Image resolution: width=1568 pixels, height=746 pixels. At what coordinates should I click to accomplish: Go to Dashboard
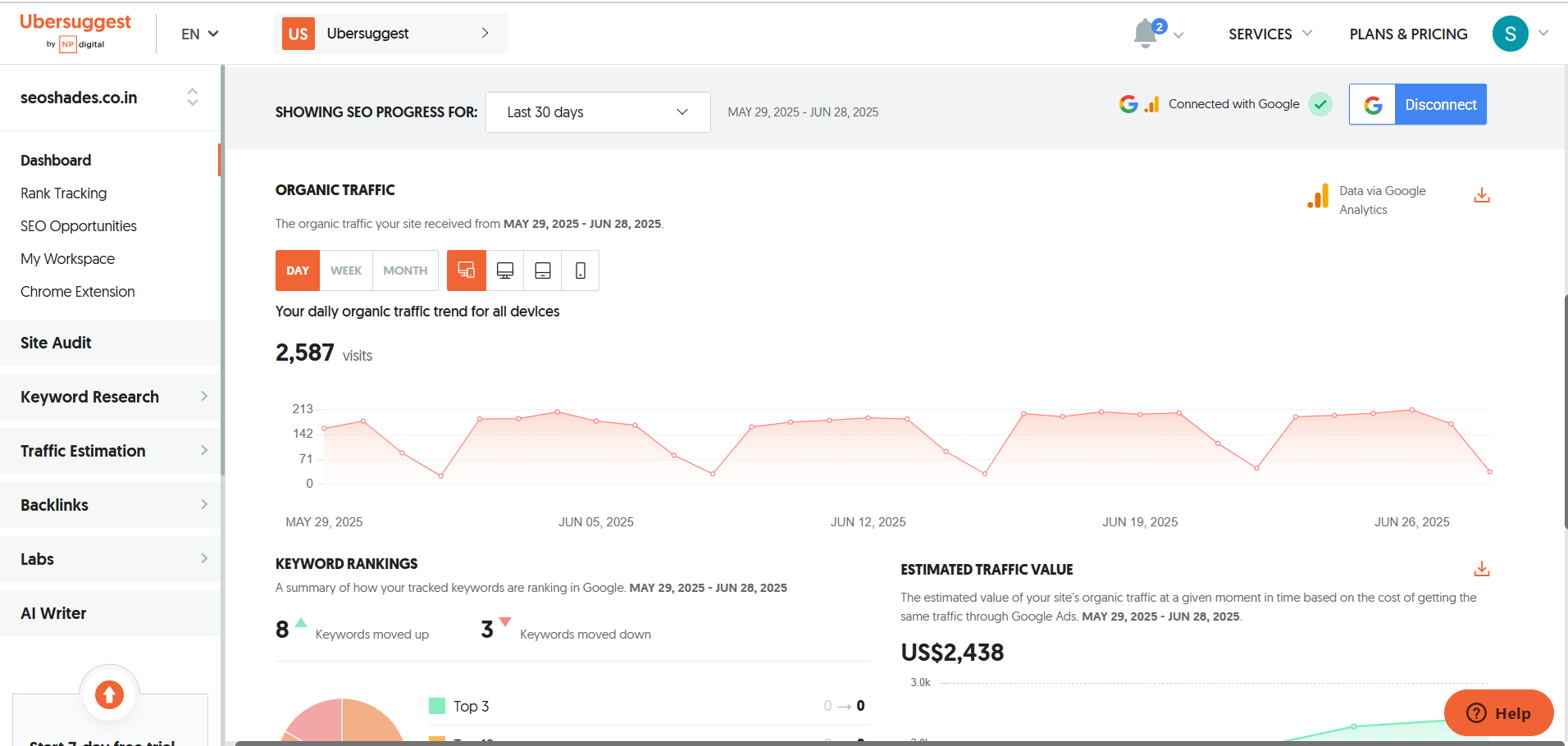[x=56, y=161]
